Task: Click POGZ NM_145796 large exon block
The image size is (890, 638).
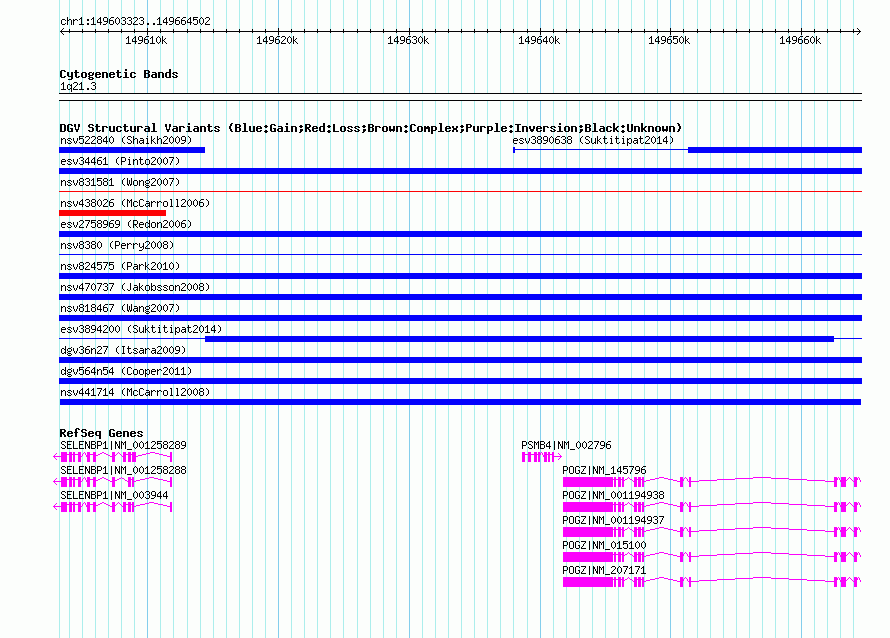Action: pos(588,482)
